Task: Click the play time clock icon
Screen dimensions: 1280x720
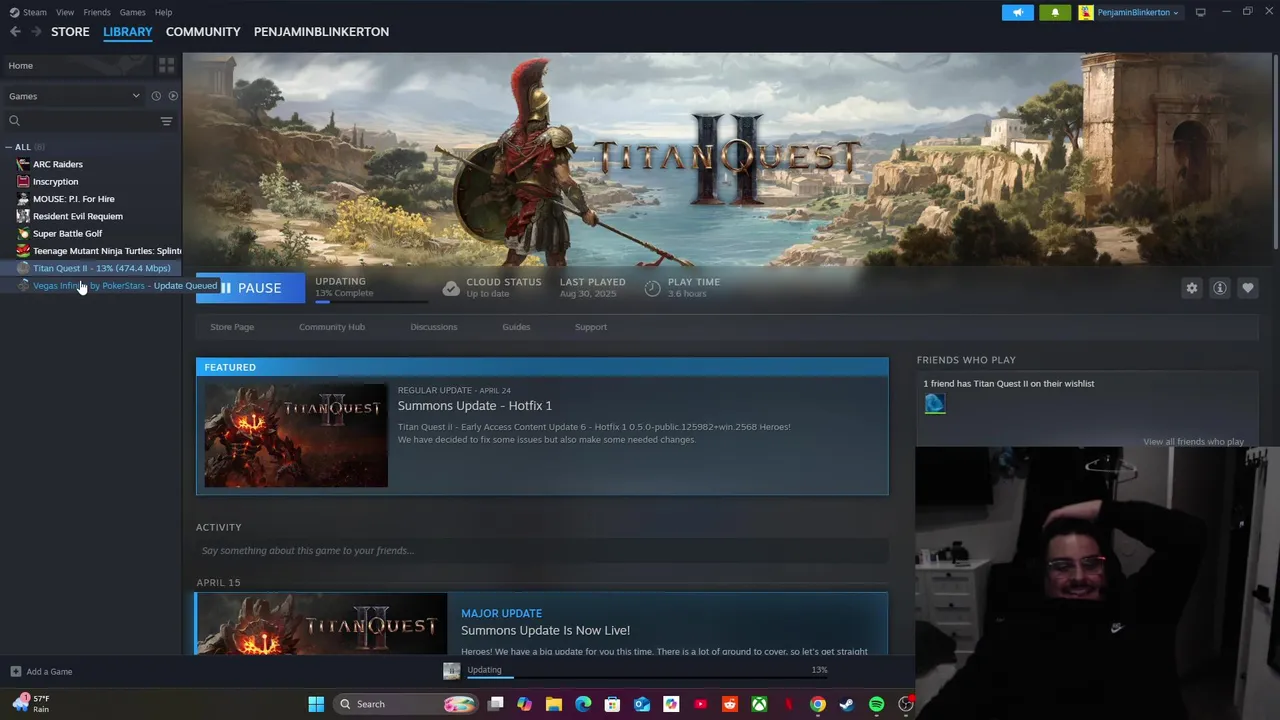Action: pos(652,288)
